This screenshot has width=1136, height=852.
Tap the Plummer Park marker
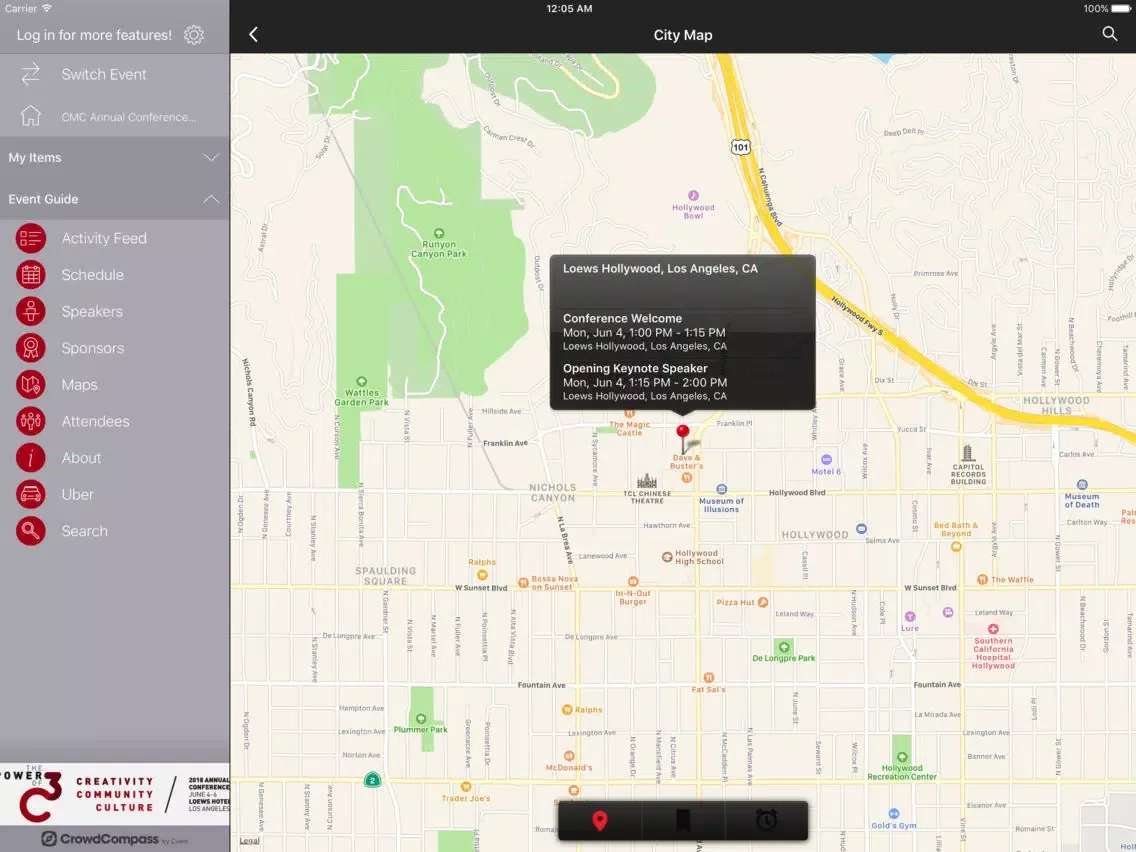(421, 718)
